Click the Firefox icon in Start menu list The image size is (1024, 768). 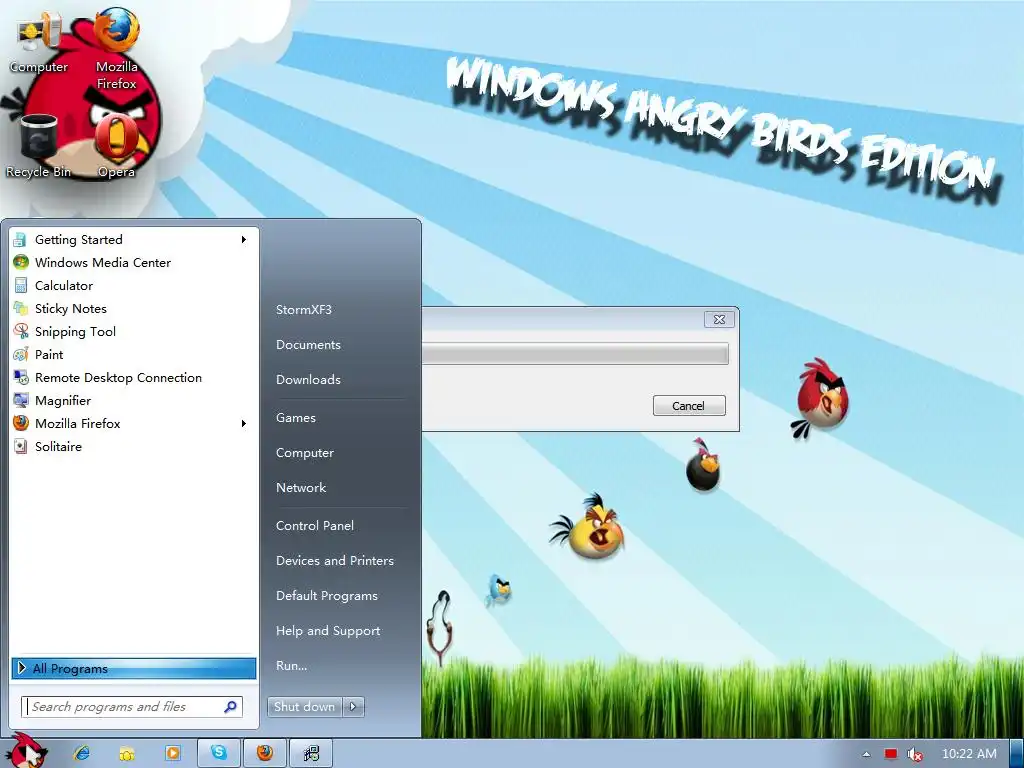[21, 423]
